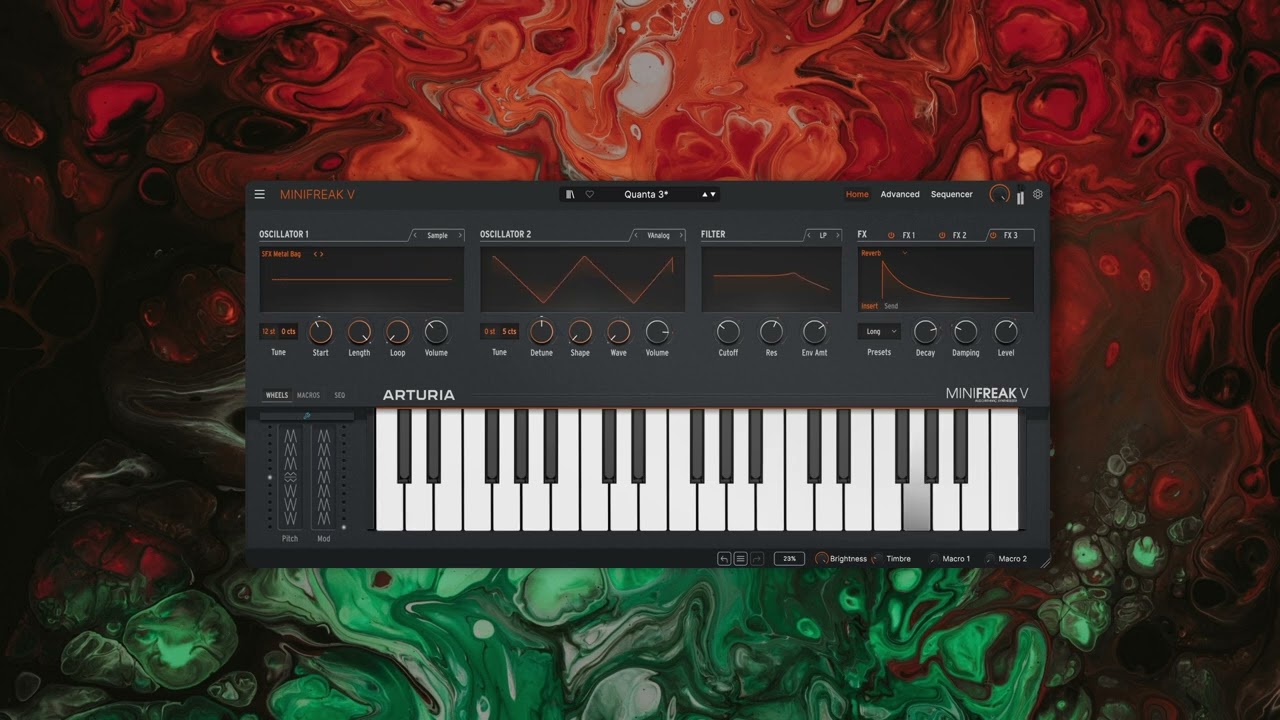Select next Oscillator 2 type
This screenshot has height=720, width=1280.
tap(681, 236)
